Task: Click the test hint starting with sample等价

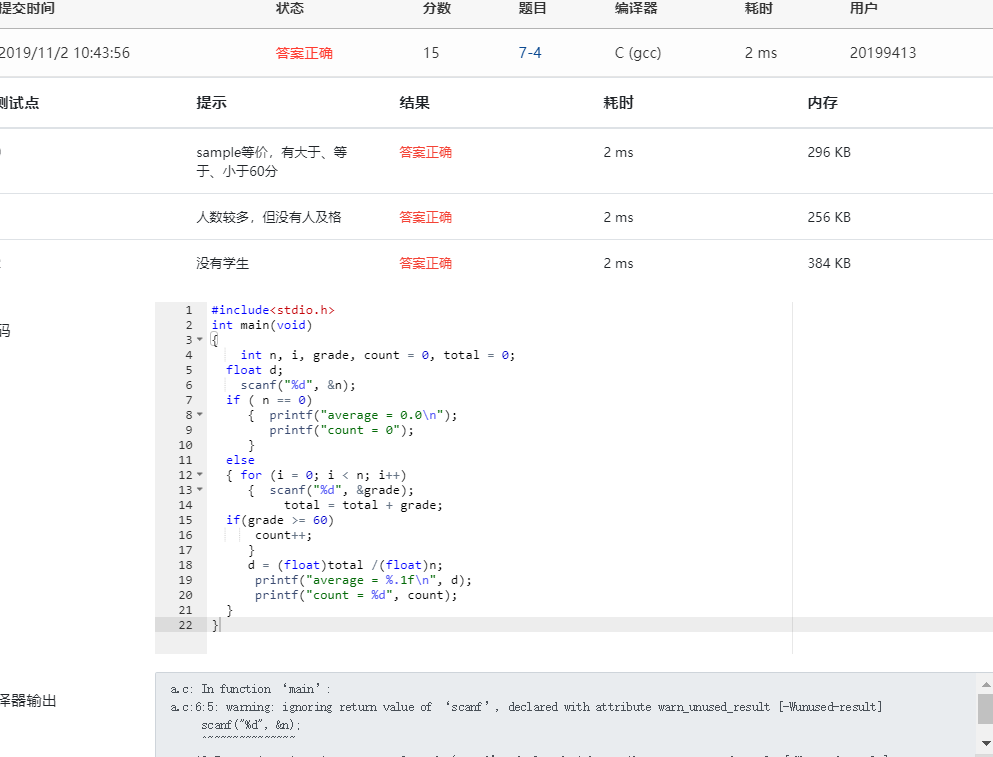Action: click(x=272, y=161)
